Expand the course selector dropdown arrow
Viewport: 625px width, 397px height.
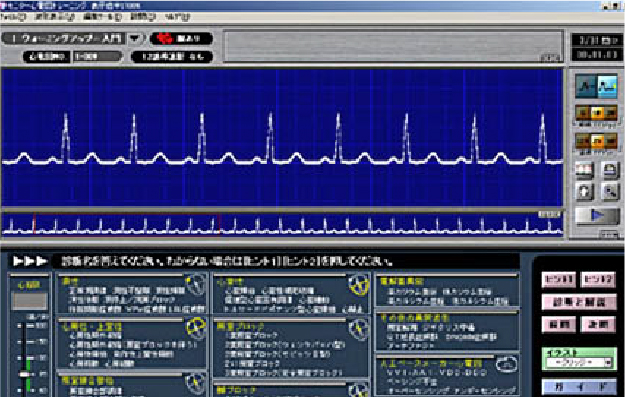(135, 39)
